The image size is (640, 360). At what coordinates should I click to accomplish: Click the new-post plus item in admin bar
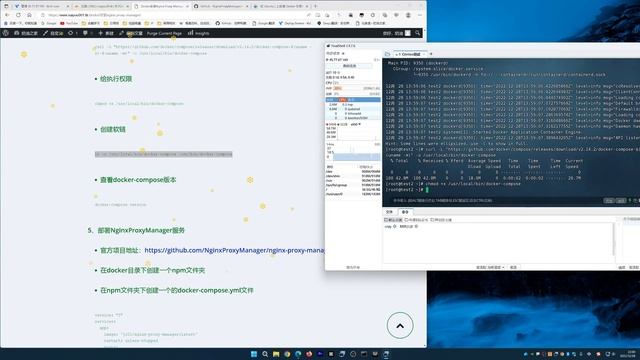tap(106, 33)
